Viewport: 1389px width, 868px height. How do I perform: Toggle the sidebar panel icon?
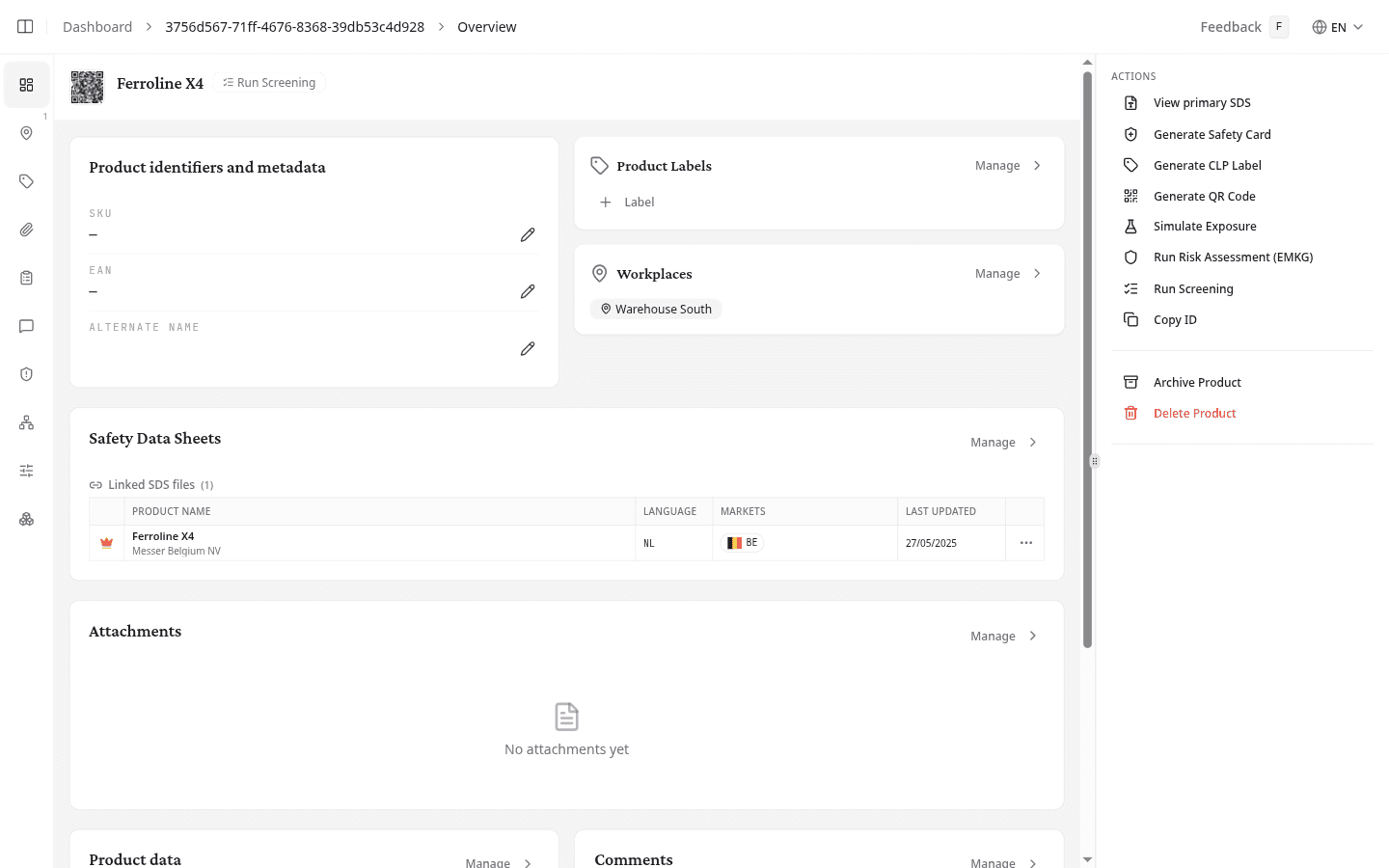coord(25,27)
